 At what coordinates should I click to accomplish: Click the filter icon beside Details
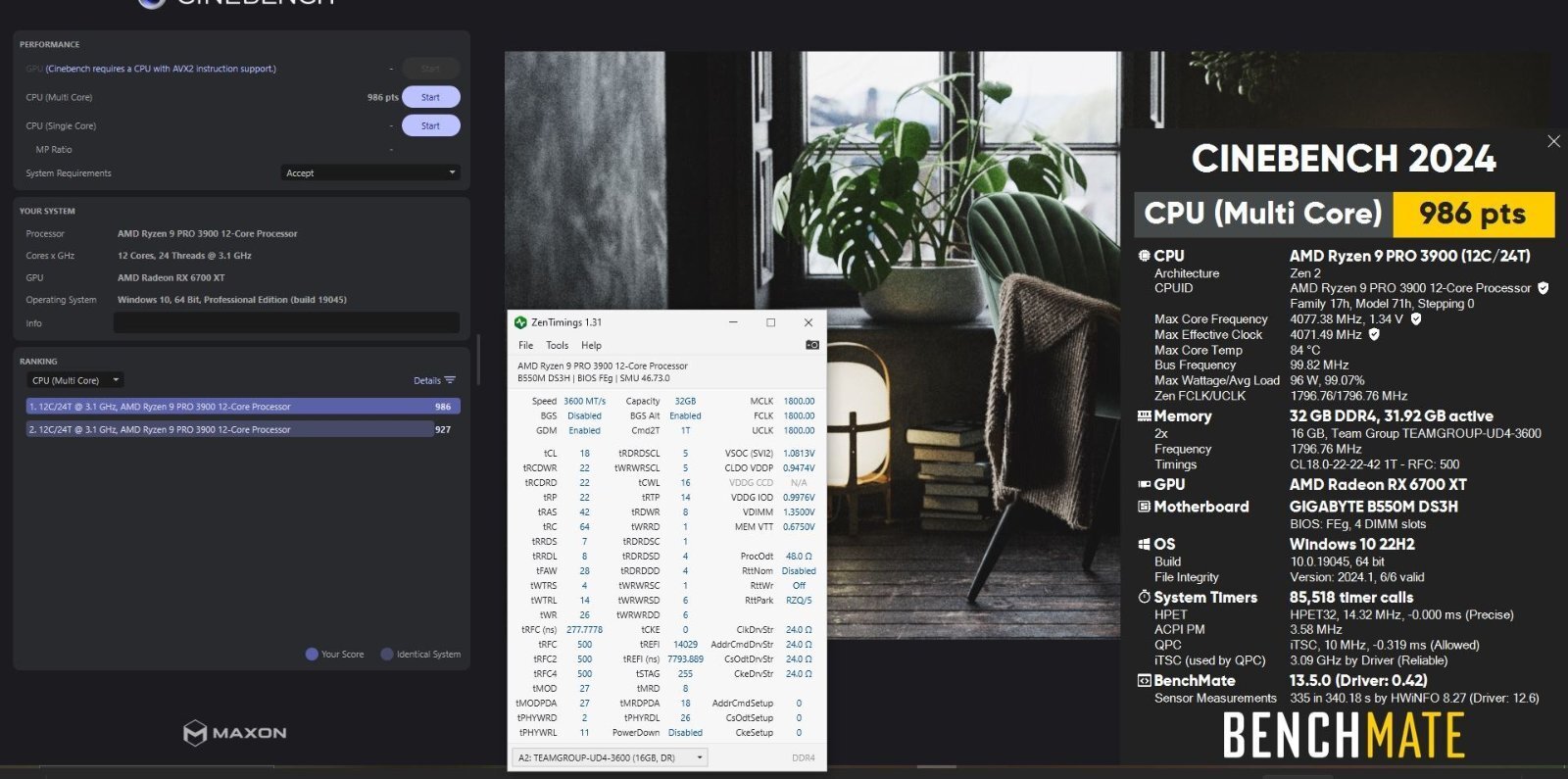(450, 380)
